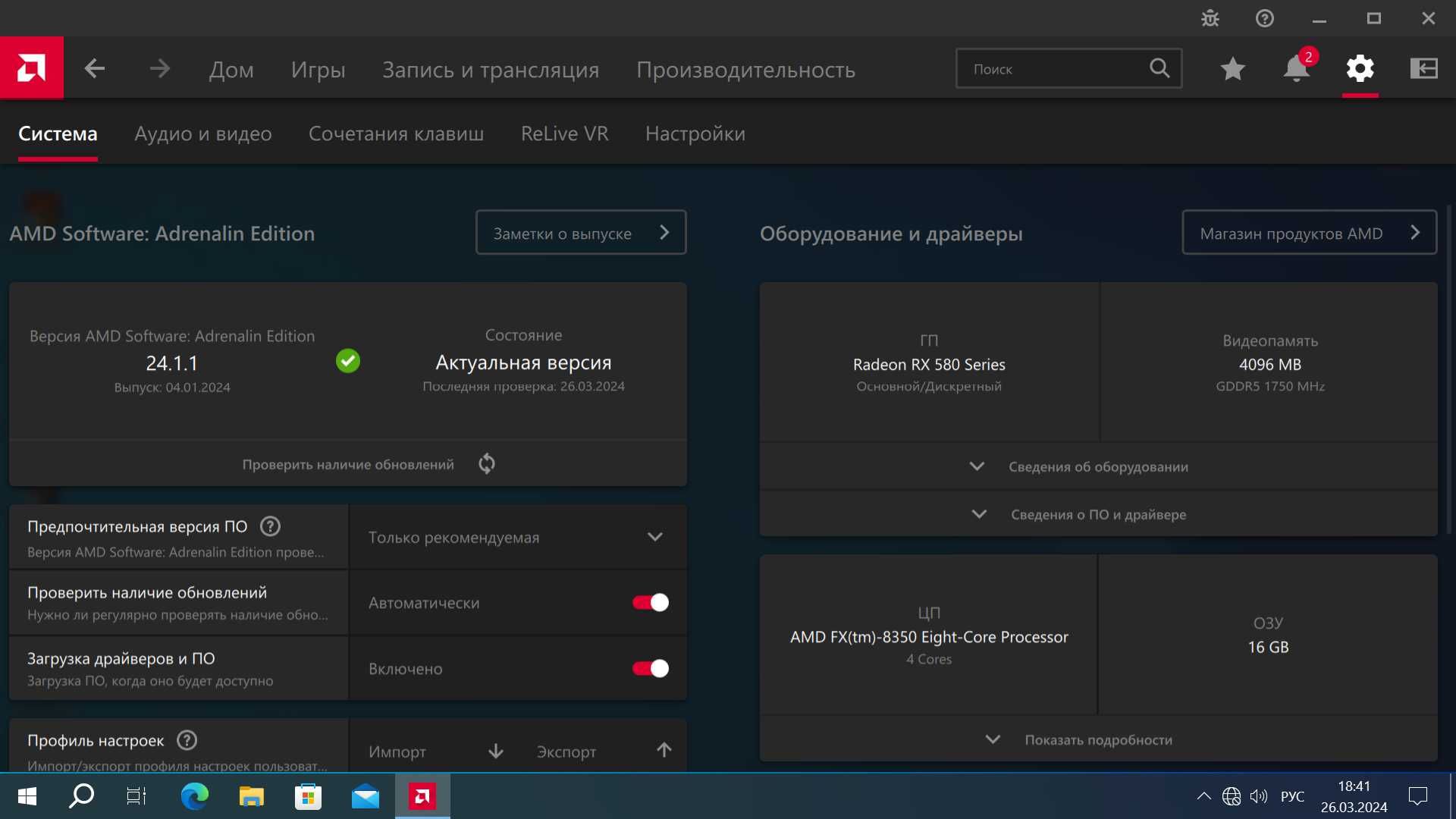Screen dimensions: 1456x819
Task: Open the bug report icon
Action: tap(1210, 18)
